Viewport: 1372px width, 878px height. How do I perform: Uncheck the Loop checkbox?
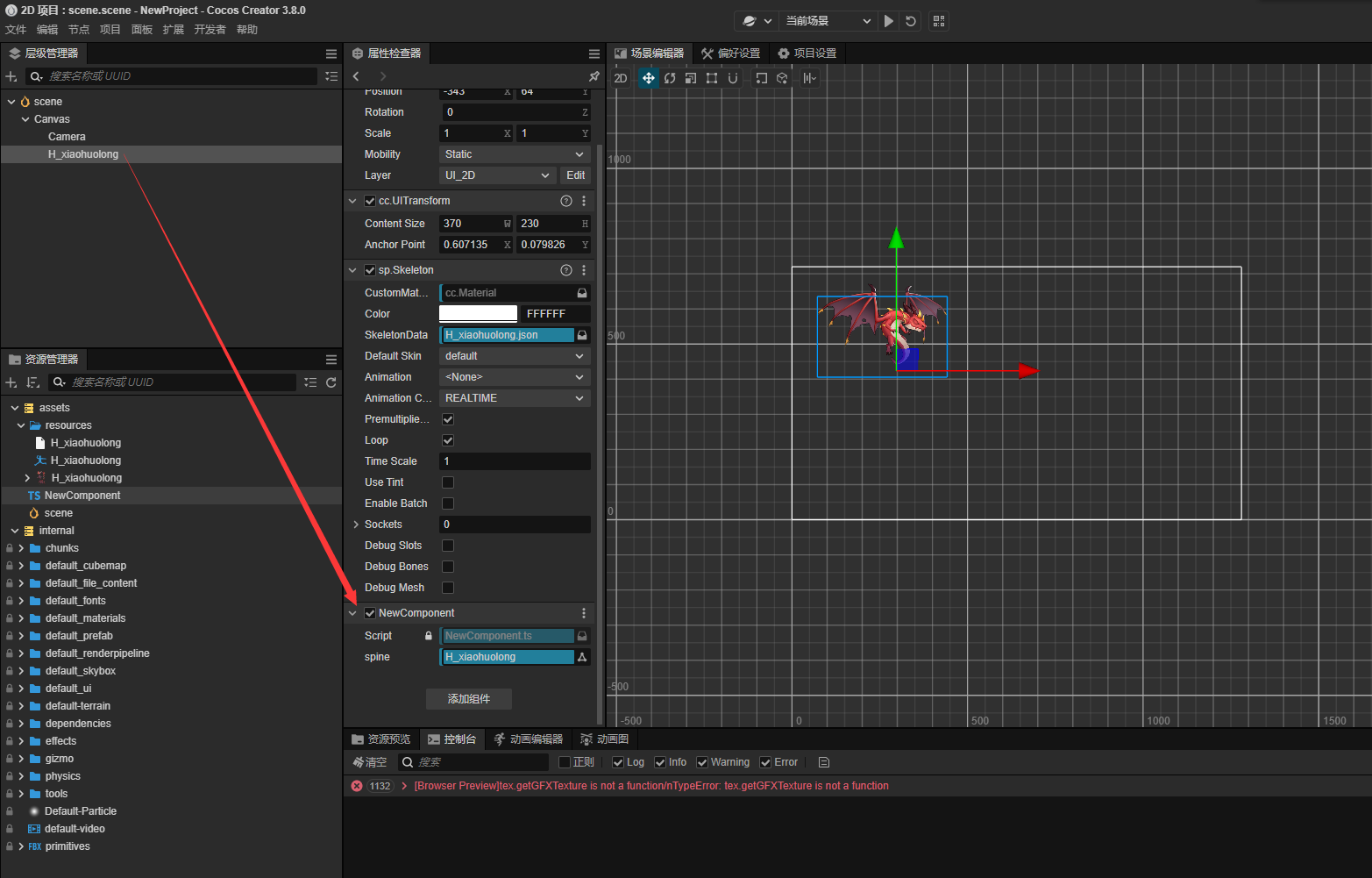pyautogui.click(x=448, y=440)
